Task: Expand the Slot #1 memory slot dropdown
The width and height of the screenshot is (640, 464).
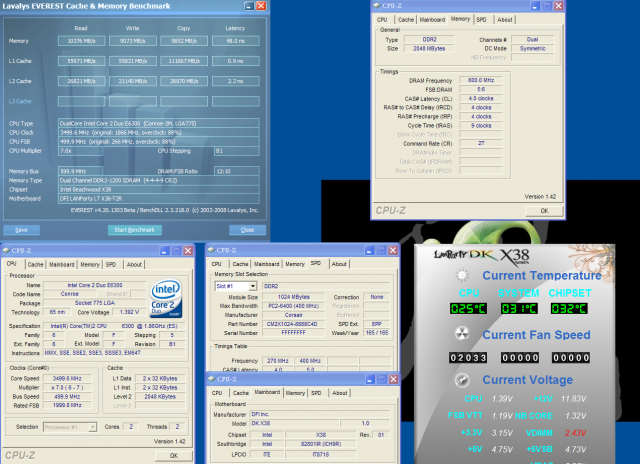Action: tap(253, 286)
